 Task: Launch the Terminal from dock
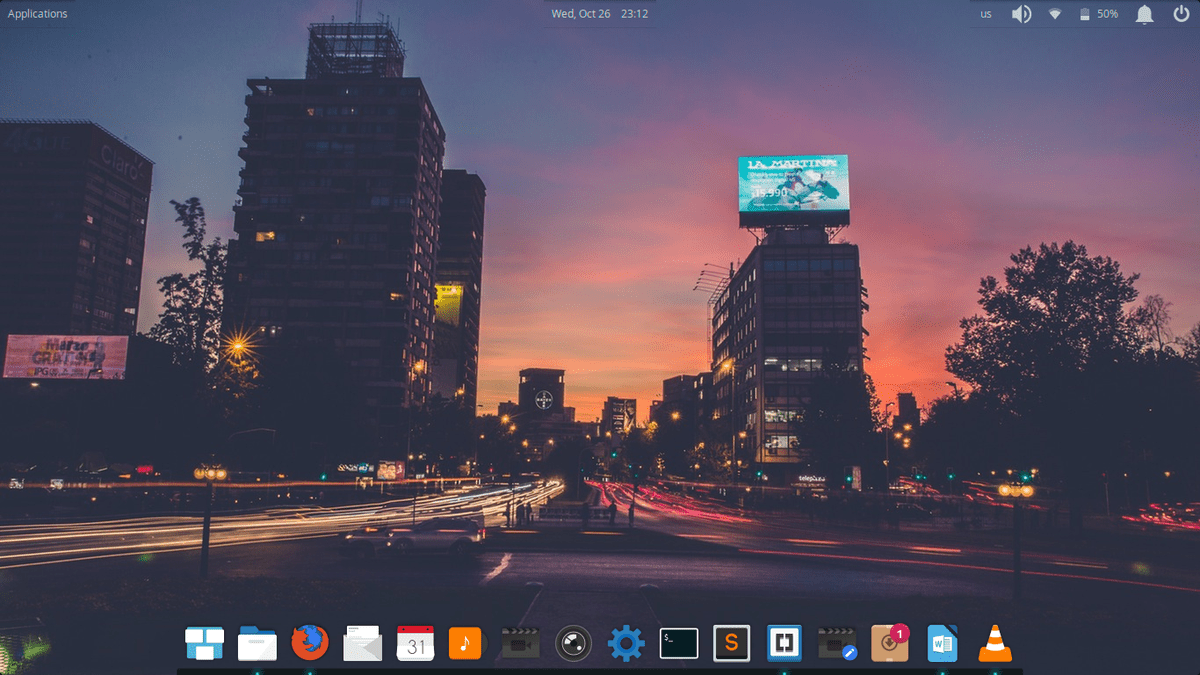pyautogui.click(x=679, y=643)
